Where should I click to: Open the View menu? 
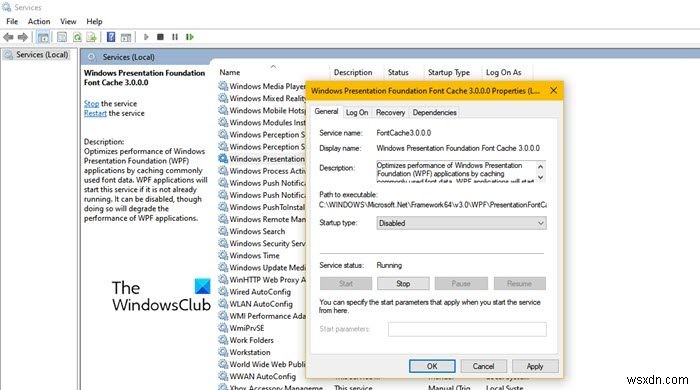click(68, 21)
